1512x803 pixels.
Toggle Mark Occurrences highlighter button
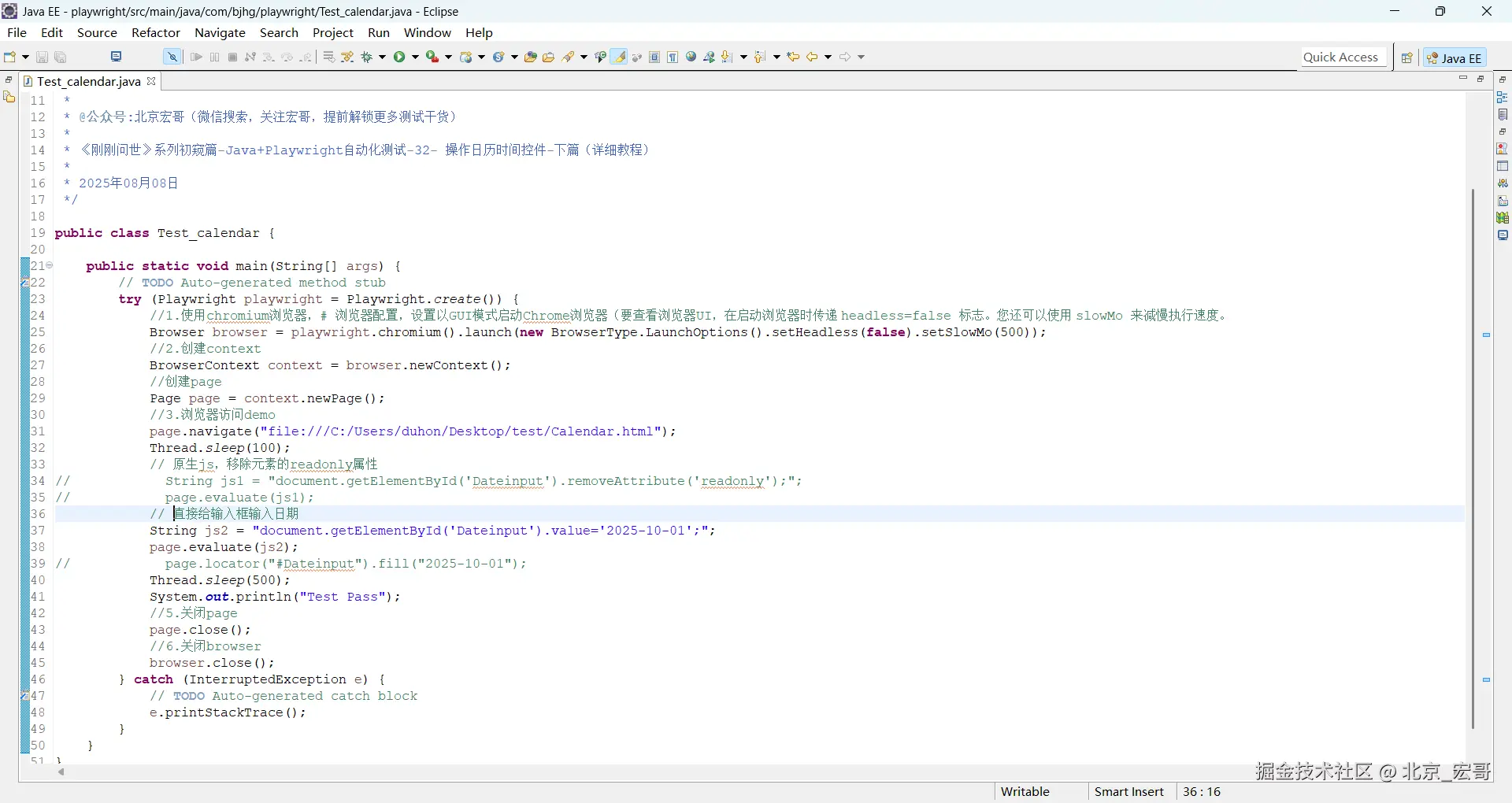(x=620, y=57)
